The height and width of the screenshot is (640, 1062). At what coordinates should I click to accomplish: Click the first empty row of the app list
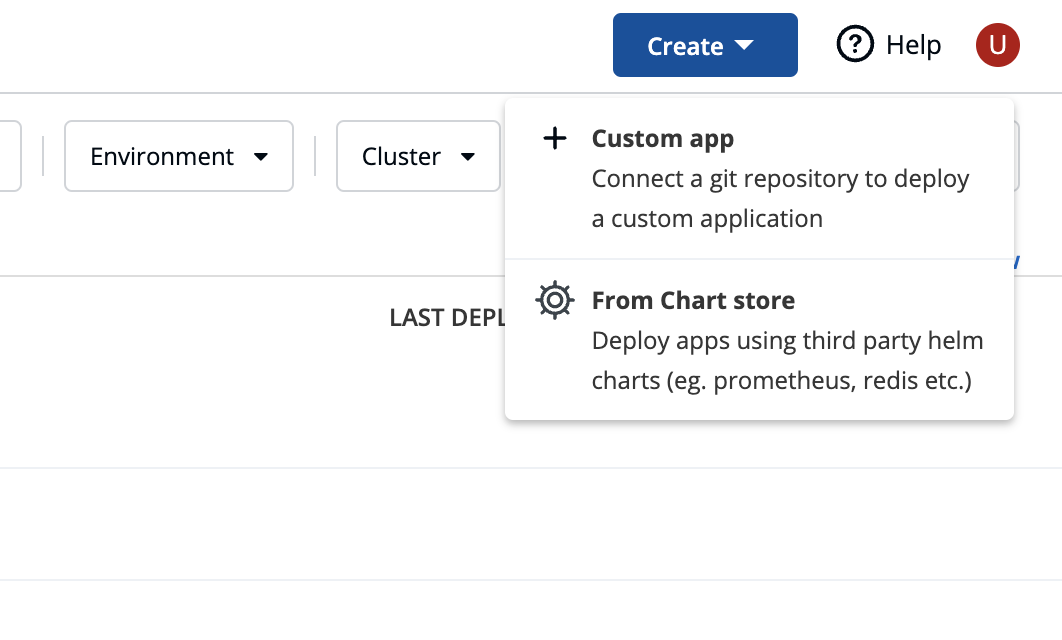click(250, 420)
